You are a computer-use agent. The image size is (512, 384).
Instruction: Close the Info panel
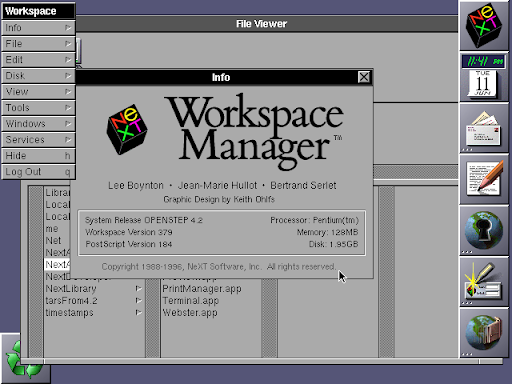[364, 77]
